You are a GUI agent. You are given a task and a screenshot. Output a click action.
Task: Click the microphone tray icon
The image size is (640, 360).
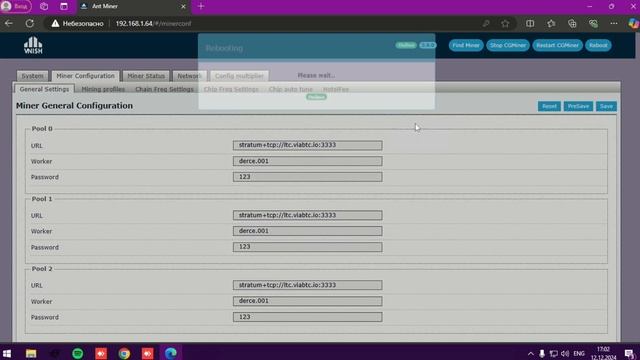point(542,353)
